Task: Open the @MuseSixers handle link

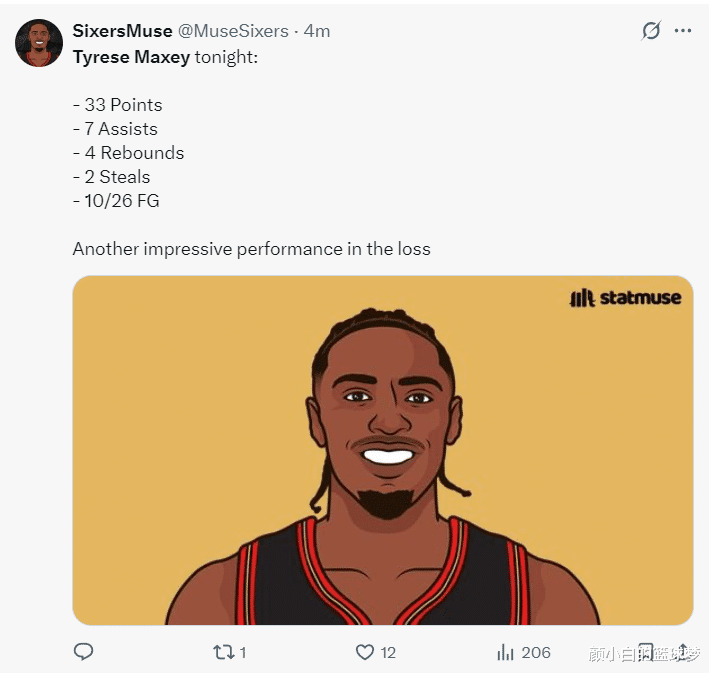Action: 233,31
